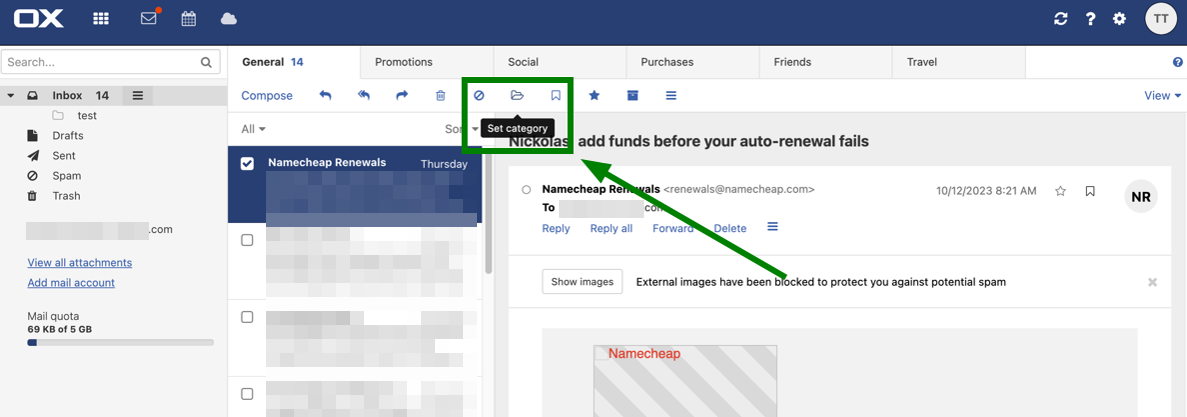The height and width of the screenshot is (417, 1187).
Task: Open the Sent folder
Action: [x=64, y=155]
